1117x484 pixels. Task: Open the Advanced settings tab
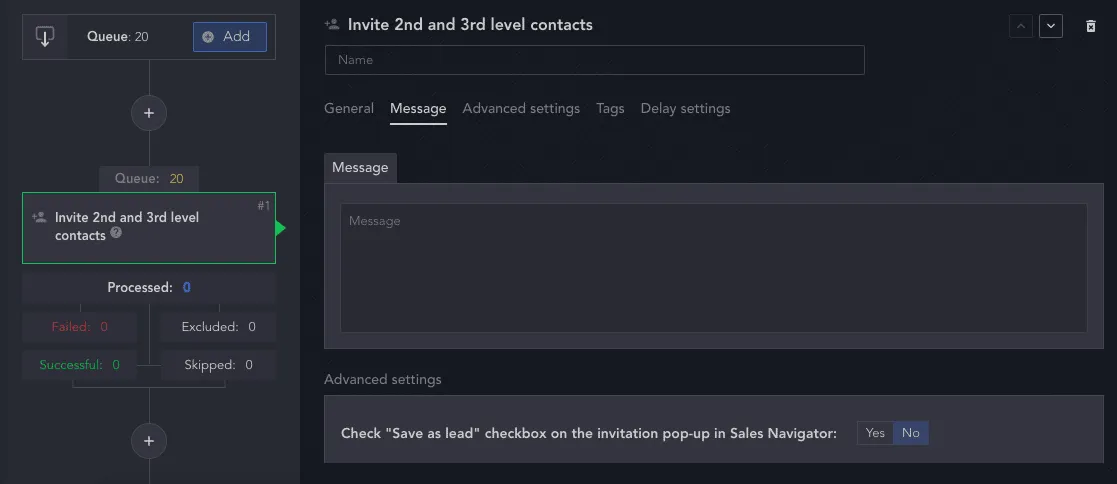pos(521,108)
